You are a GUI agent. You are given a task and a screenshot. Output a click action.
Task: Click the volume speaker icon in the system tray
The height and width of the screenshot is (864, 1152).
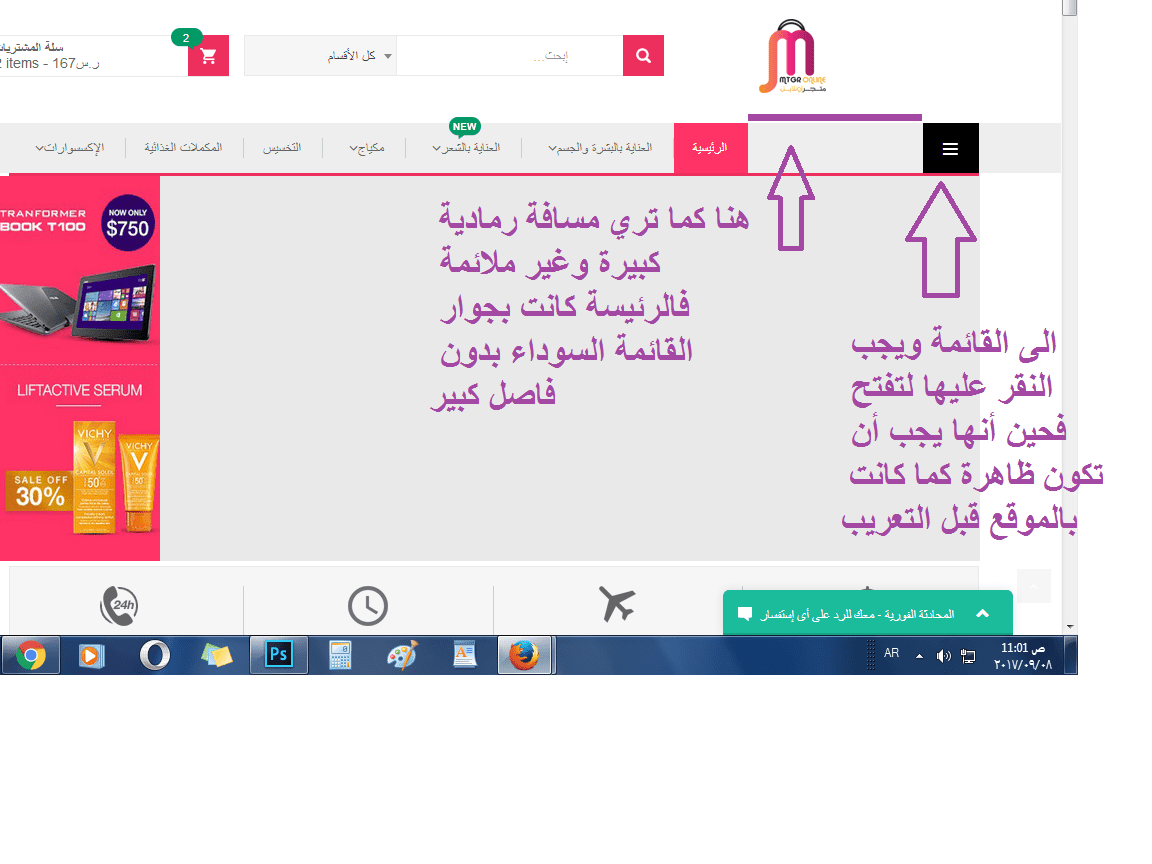[x=943, y=656]
